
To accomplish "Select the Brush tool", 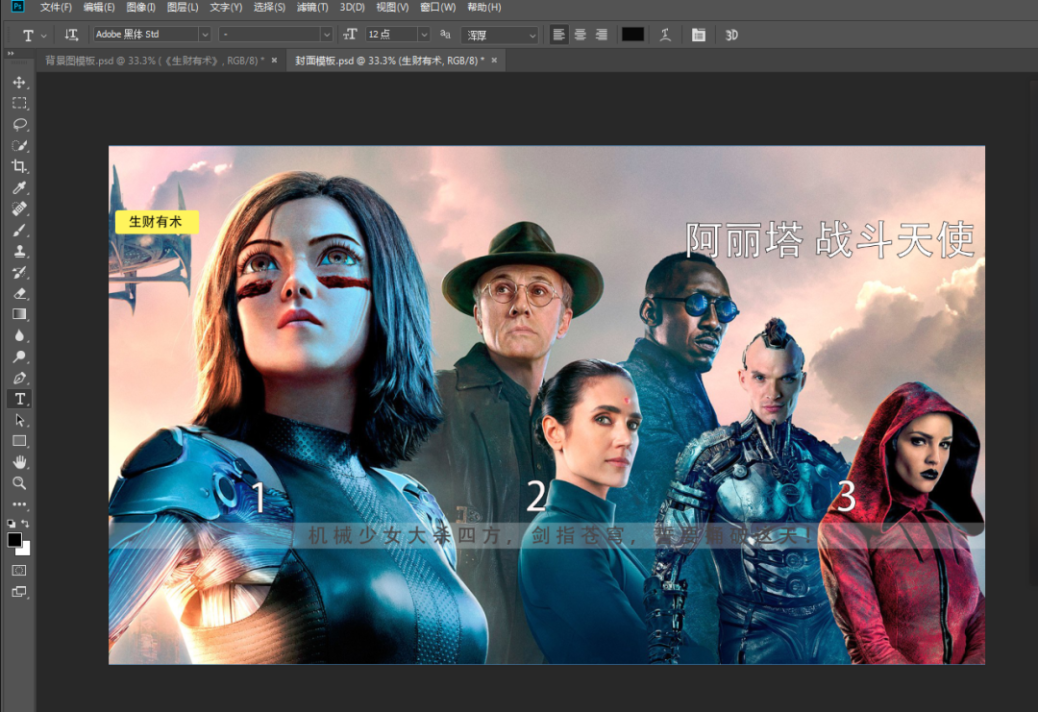I will click(19, 230).
